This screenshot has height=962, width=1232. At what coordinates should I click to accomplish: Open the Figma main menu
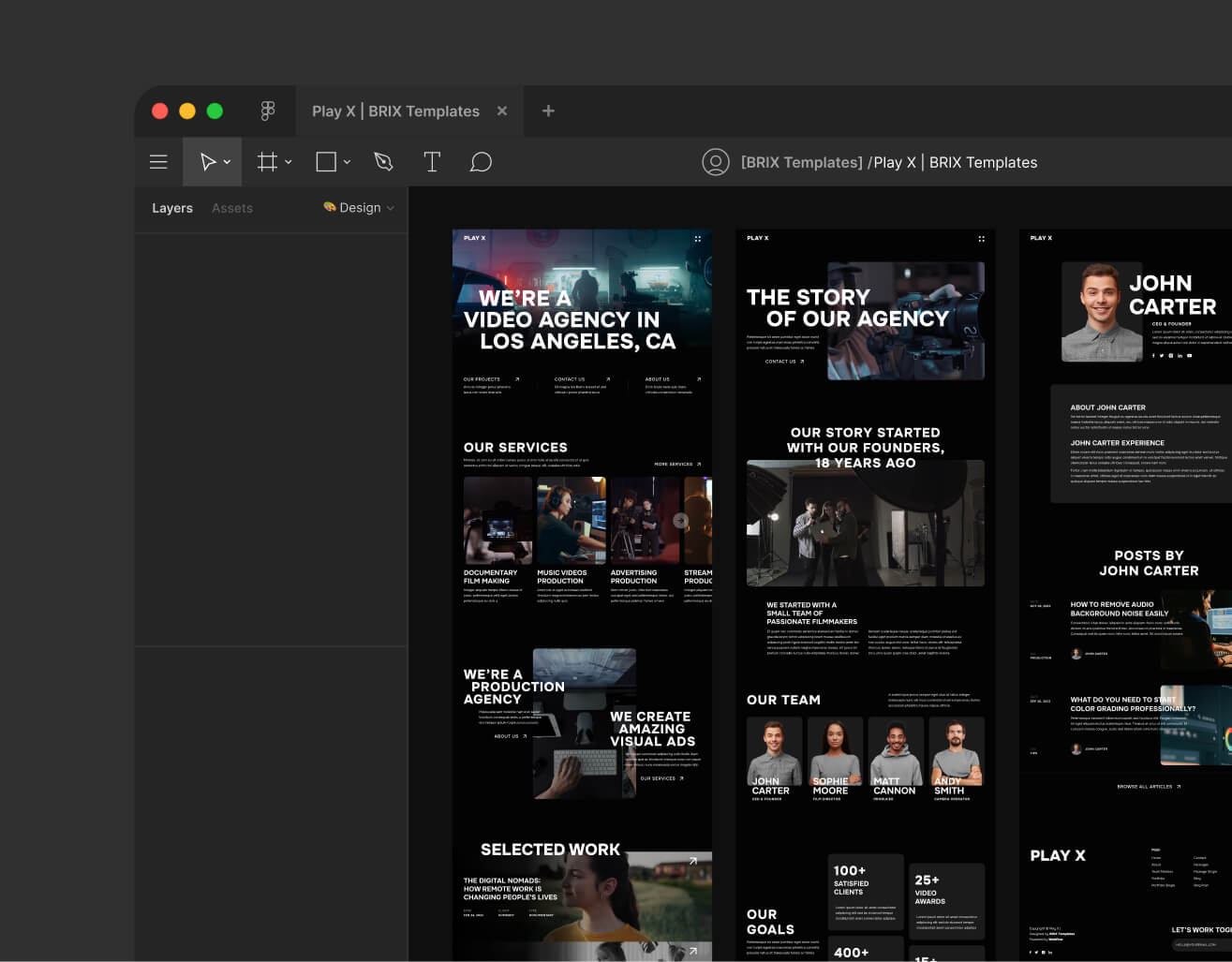coord(158,161)
